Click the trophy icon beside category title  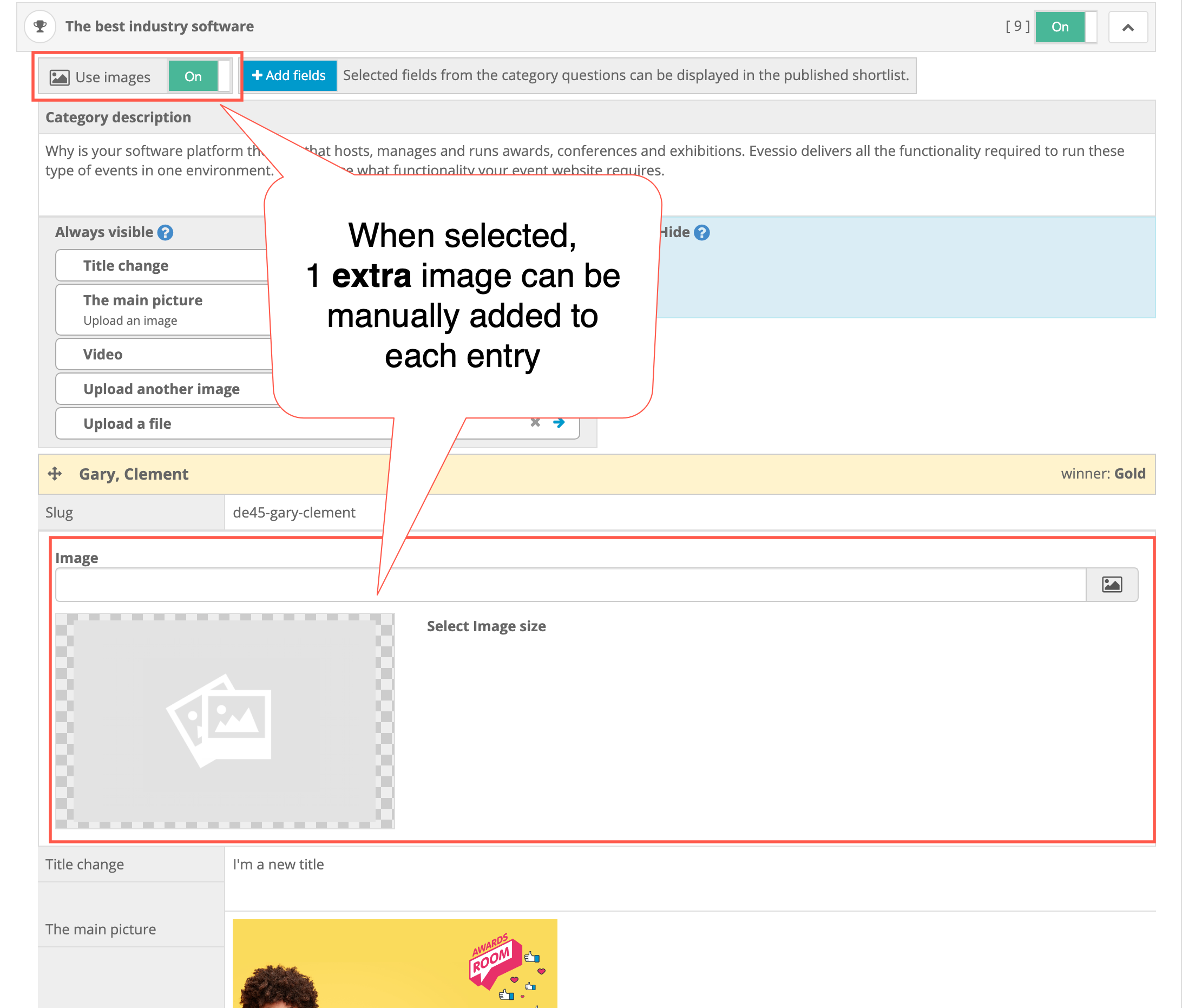pyautogui.click(x=40, y=26)
